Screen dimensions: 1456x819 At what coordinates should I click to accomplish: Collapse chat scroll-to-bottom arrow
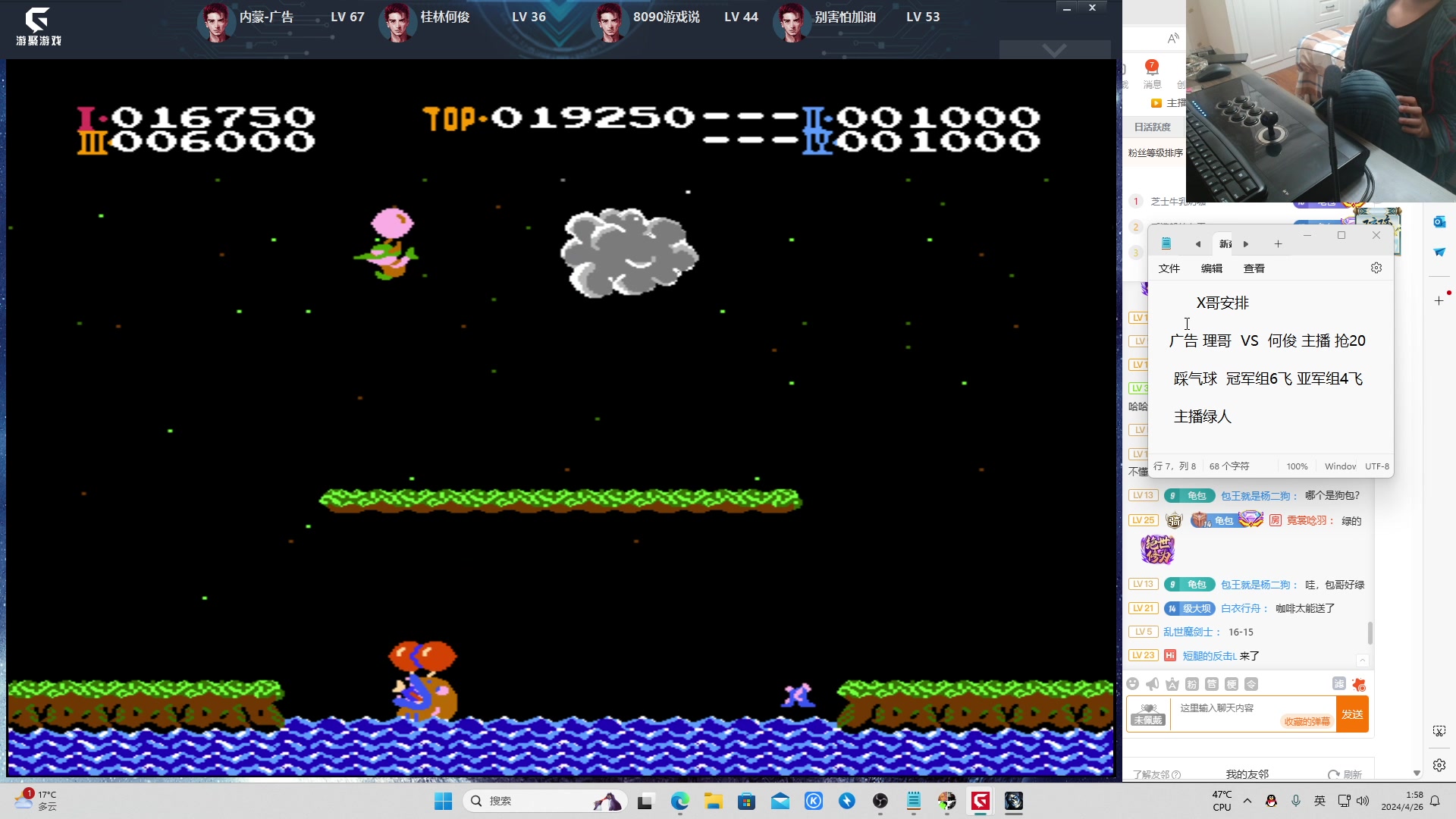click(x=1363, y=660)
